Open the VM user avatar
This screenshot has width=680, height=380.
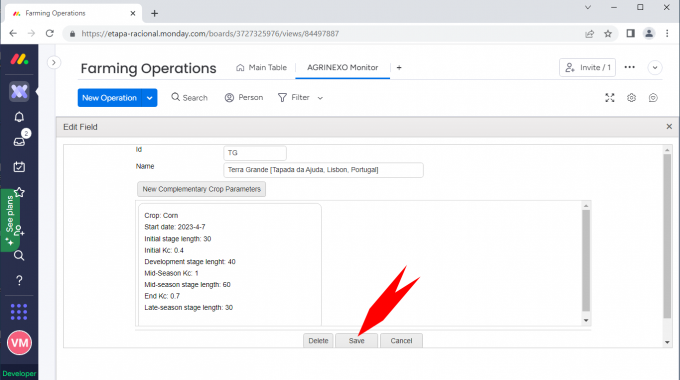[19, 343]
